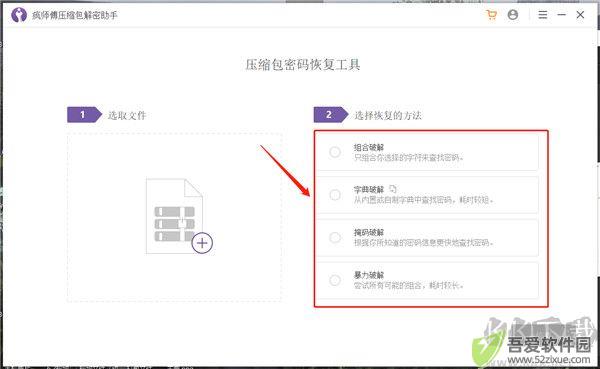This screenshot has width=600, height=369.
Task: Open dictionary settings icon next to 字典破解
Action: [x=393, y=189]
